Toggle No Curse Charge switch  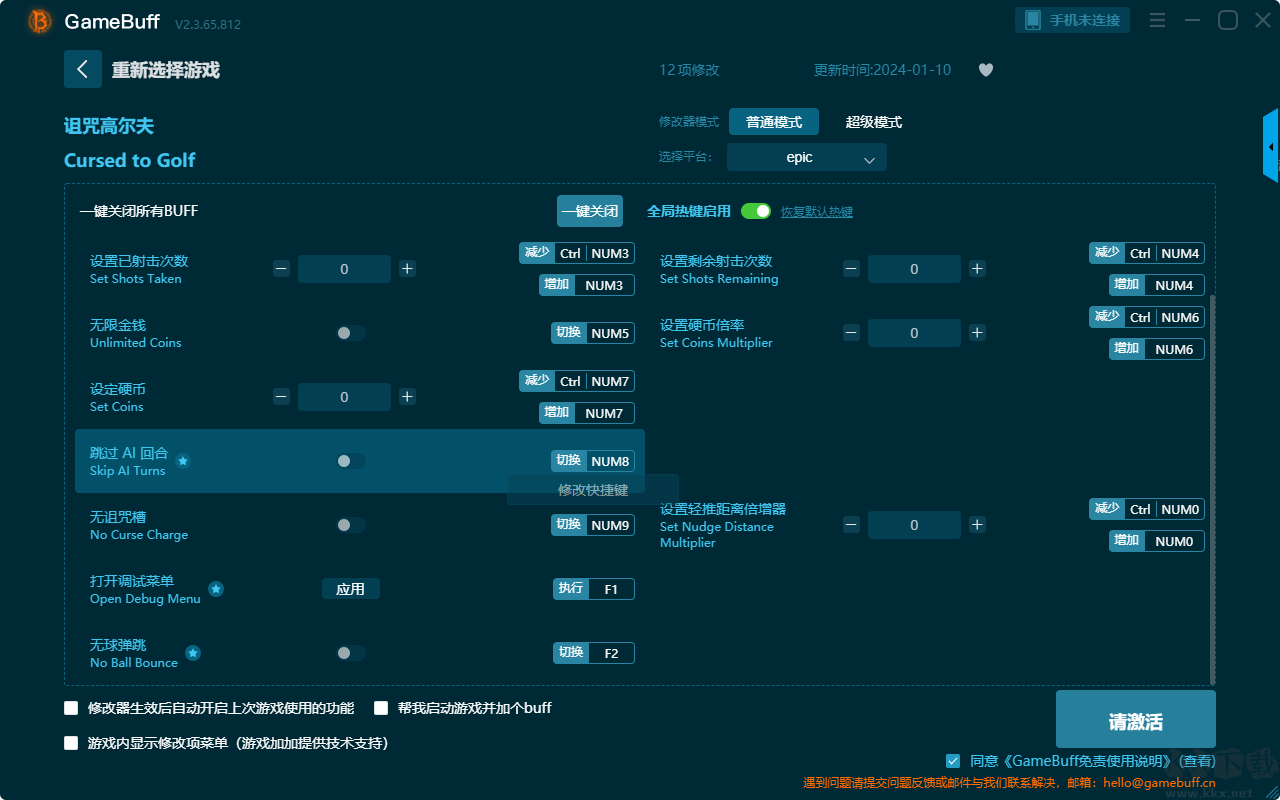pos(350,525)
